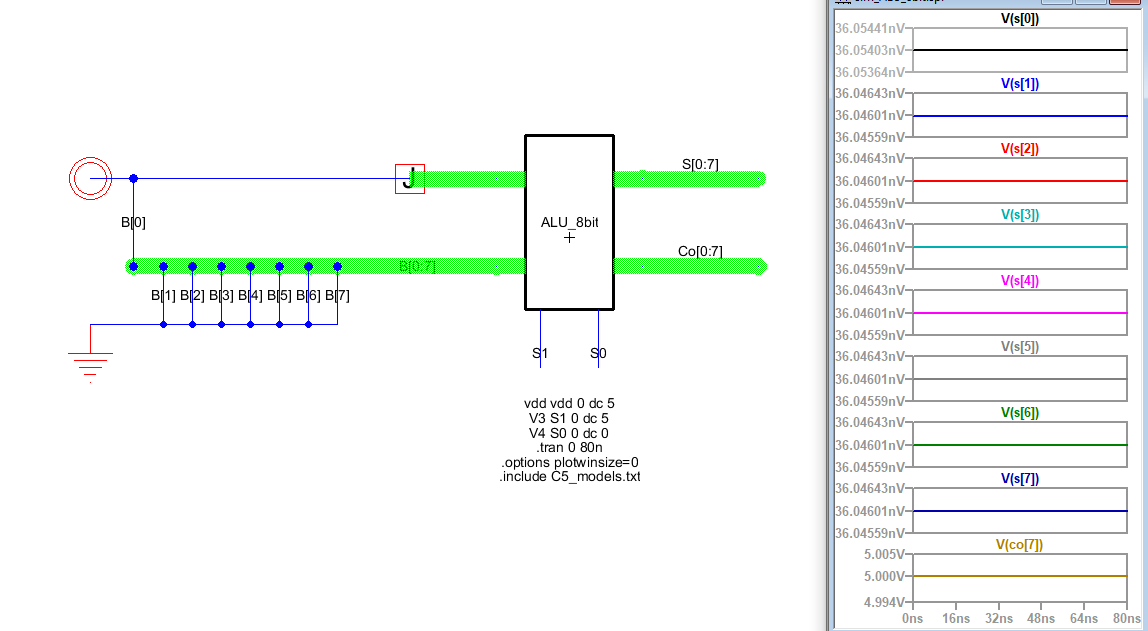Screen dimensions: 1148x631
Task: Select the red V(s[2]) trace label
Action: click(1019, 149)
